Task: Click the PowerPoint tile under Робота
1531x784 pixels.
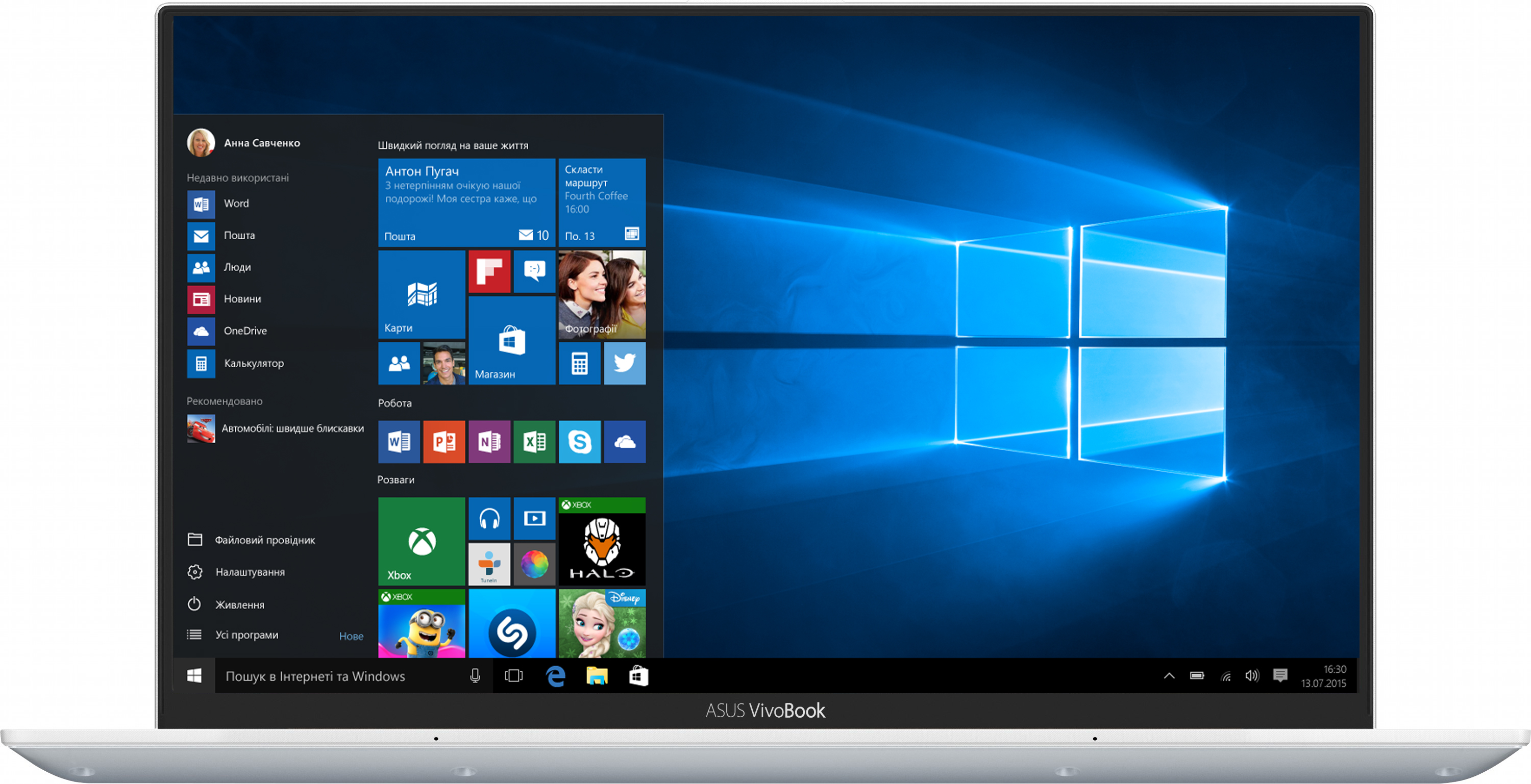Action: 444,442
